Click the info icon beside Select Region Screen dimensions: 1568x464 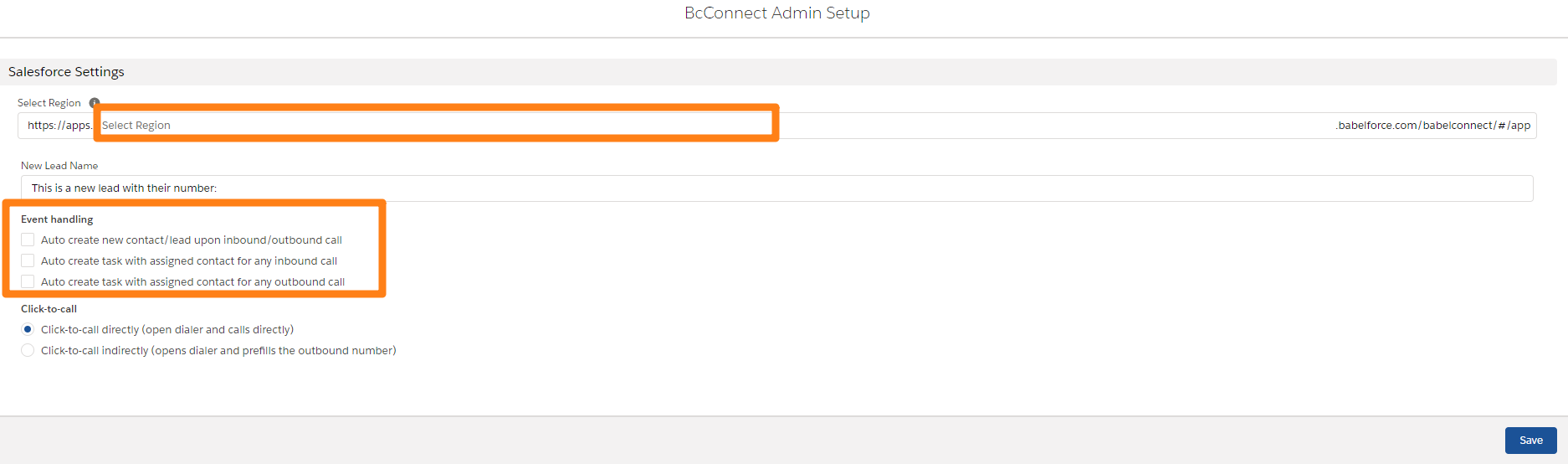click(x=95, y=103)
